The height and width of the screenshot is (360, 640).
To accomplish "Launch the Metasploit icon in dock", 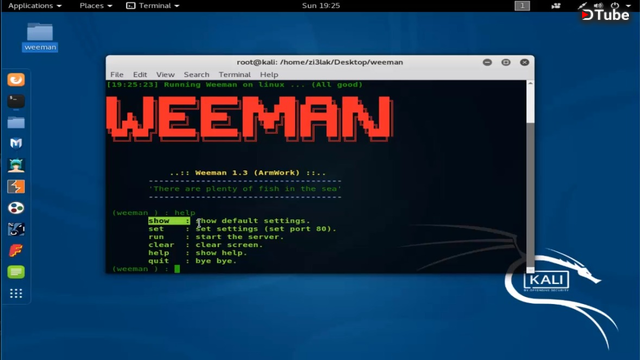I will pos(16,229).
